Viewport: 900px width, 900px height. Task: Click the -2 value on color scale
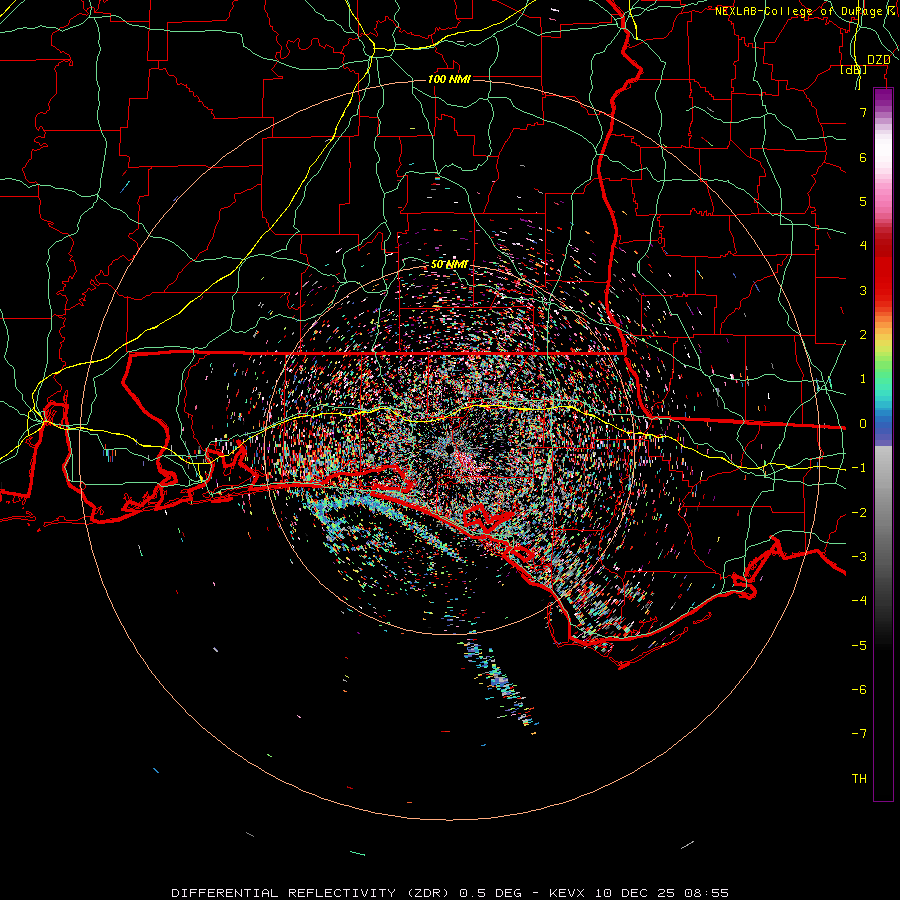[859, 513]
